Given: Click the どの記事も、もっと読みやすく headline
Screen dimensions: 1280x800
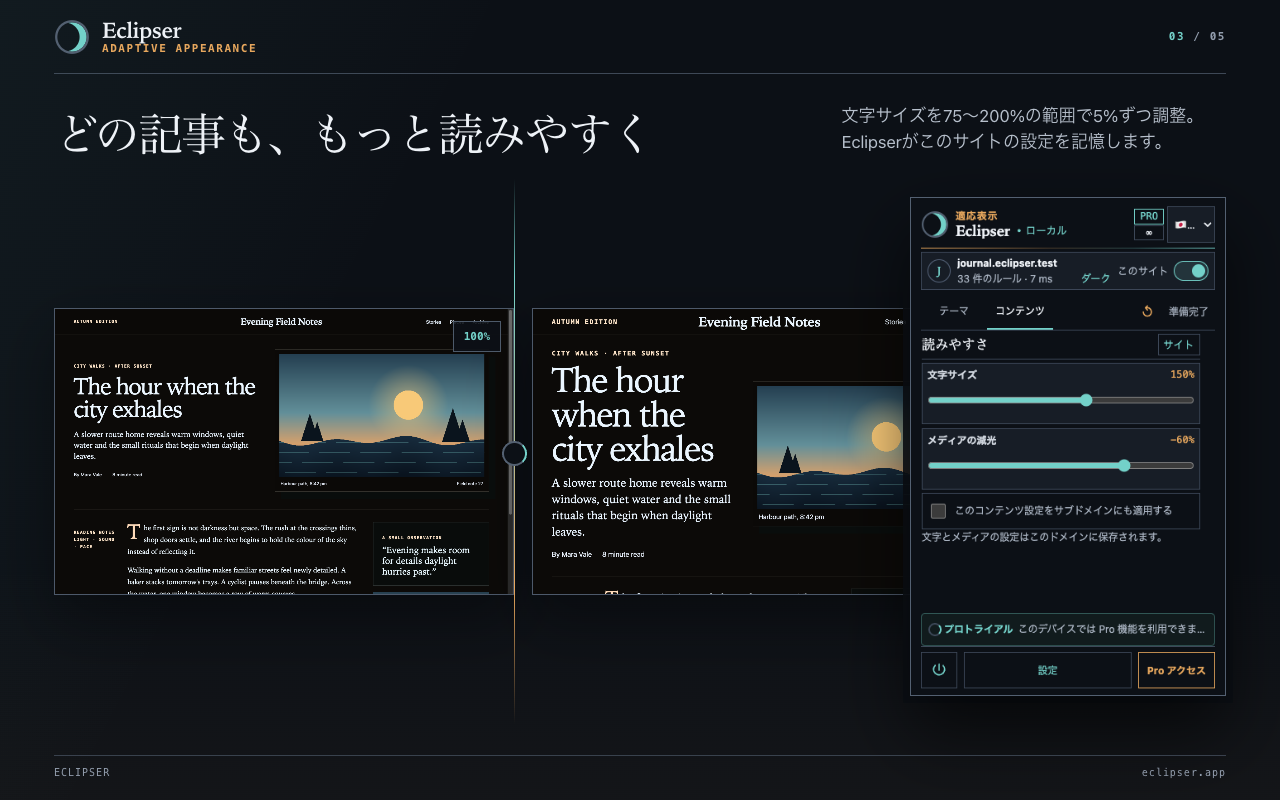Looking at the screenshot, I should pyautogui.click(x=355, y=134).
